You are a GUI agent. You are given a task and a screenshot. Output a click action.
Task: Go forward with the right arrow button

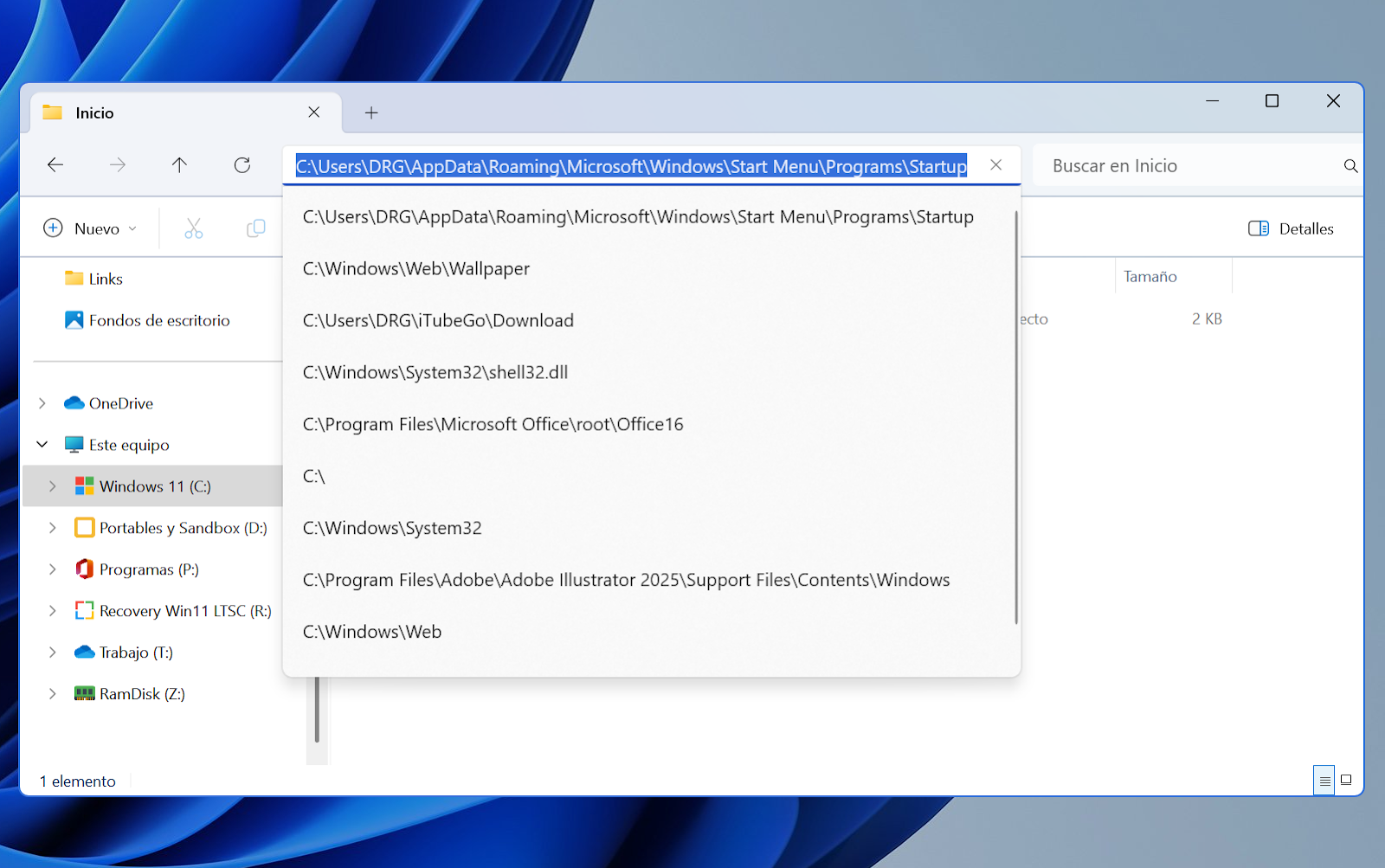point(118,164)
